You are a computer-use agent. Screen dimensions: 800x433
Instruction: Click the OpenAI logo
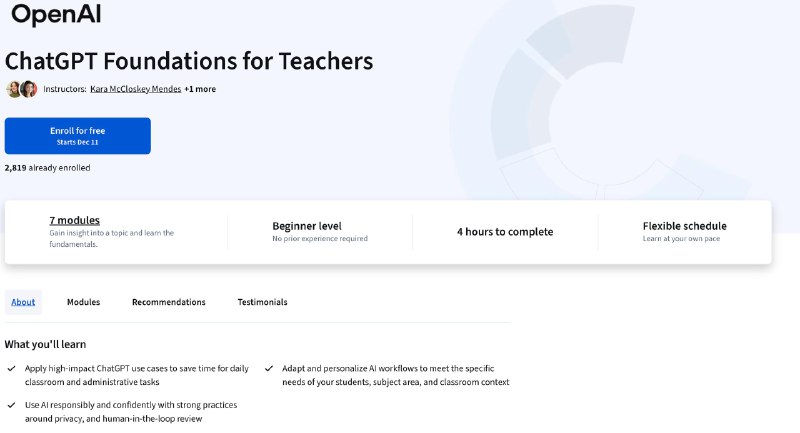coord(56,14)
